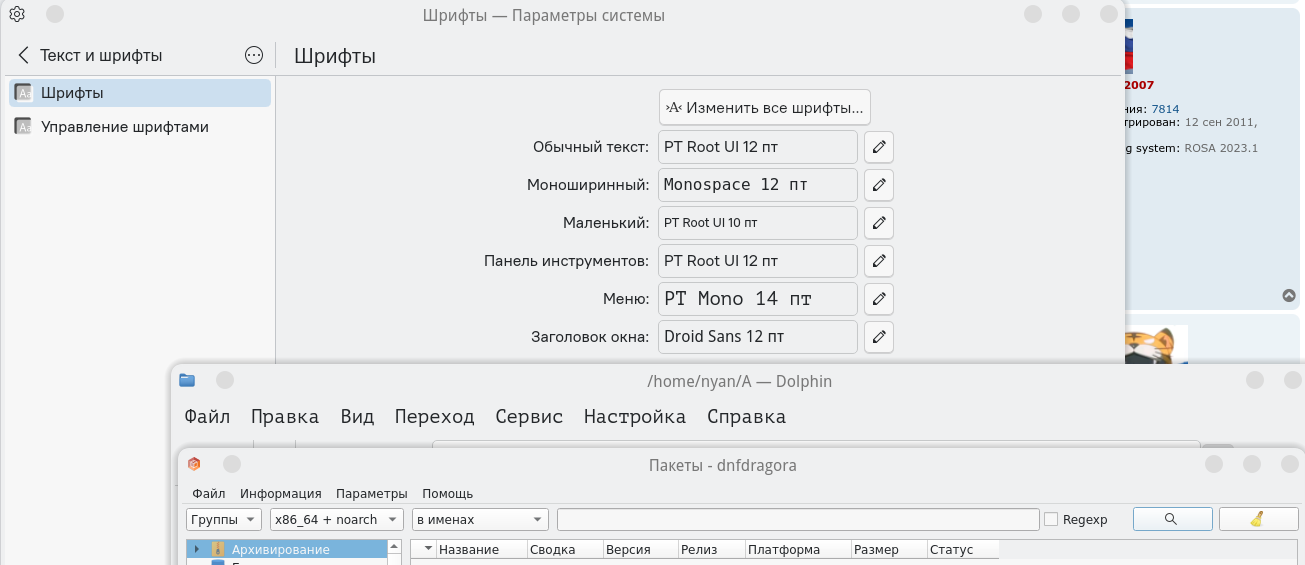The image size is (1305, 565).
Task: Click the broom clear-search button
Action: (x=1257, y=519)
